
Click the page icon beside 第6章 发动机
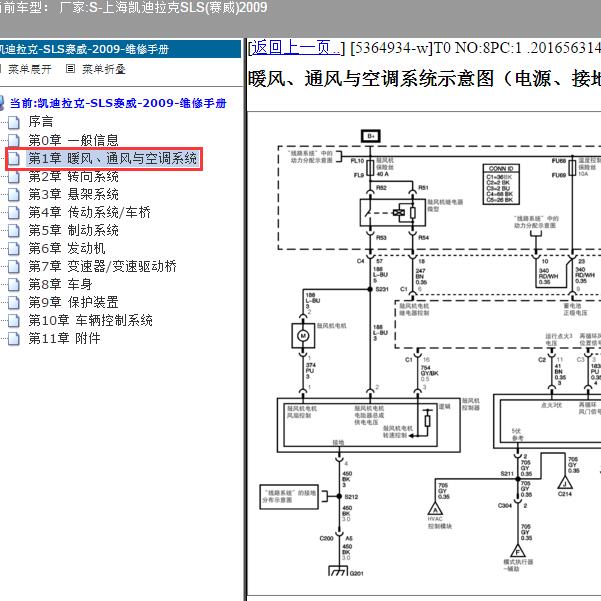coord(14,249)
